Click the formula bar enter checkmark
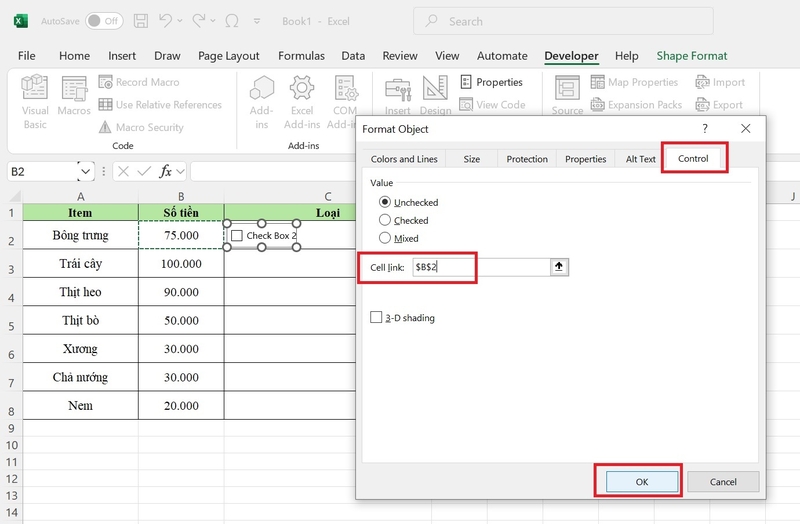Image resolution: width=800 pixels, height=524 pixels. click(144, 171)
